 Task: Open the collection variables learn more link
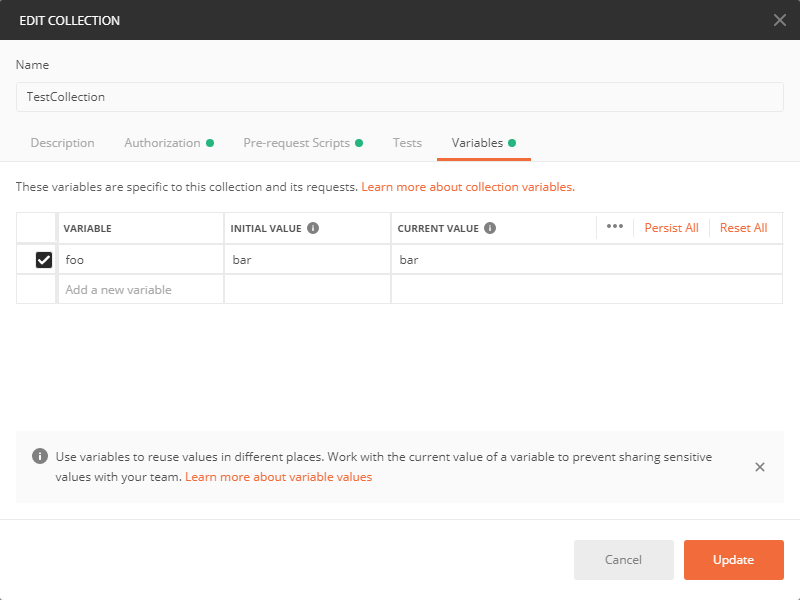[468, 186]
